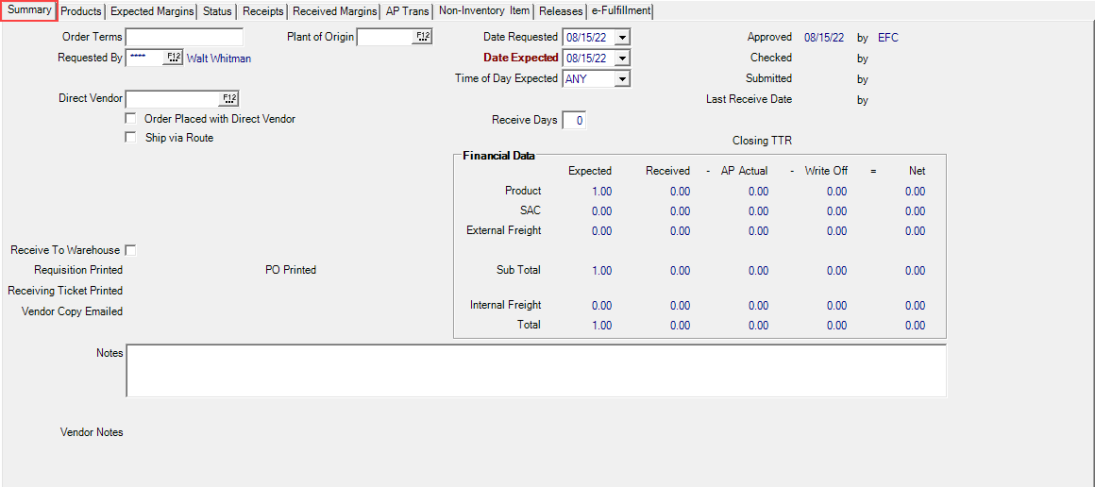
Task: Select the AP Trans tab
Action: pos(407,12)
